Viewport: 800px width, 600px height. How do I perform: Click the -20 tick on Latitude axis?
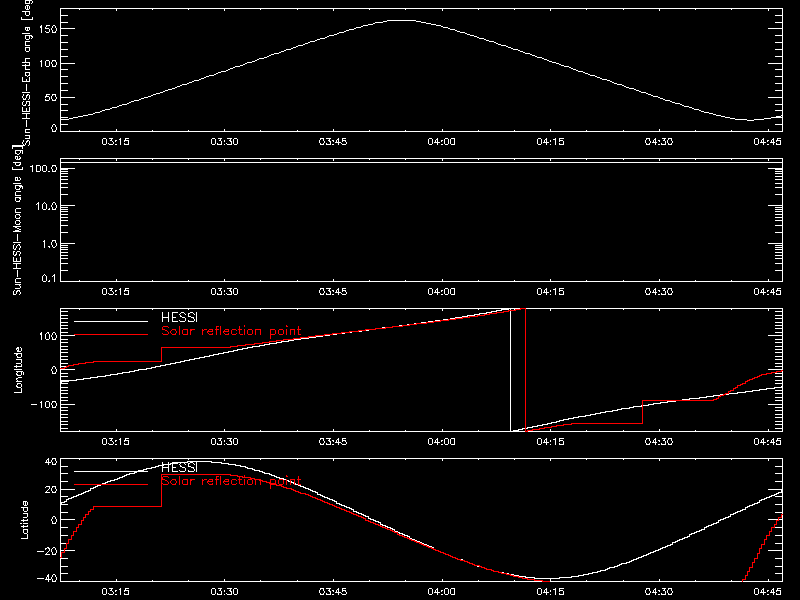[x=47, y=551]
